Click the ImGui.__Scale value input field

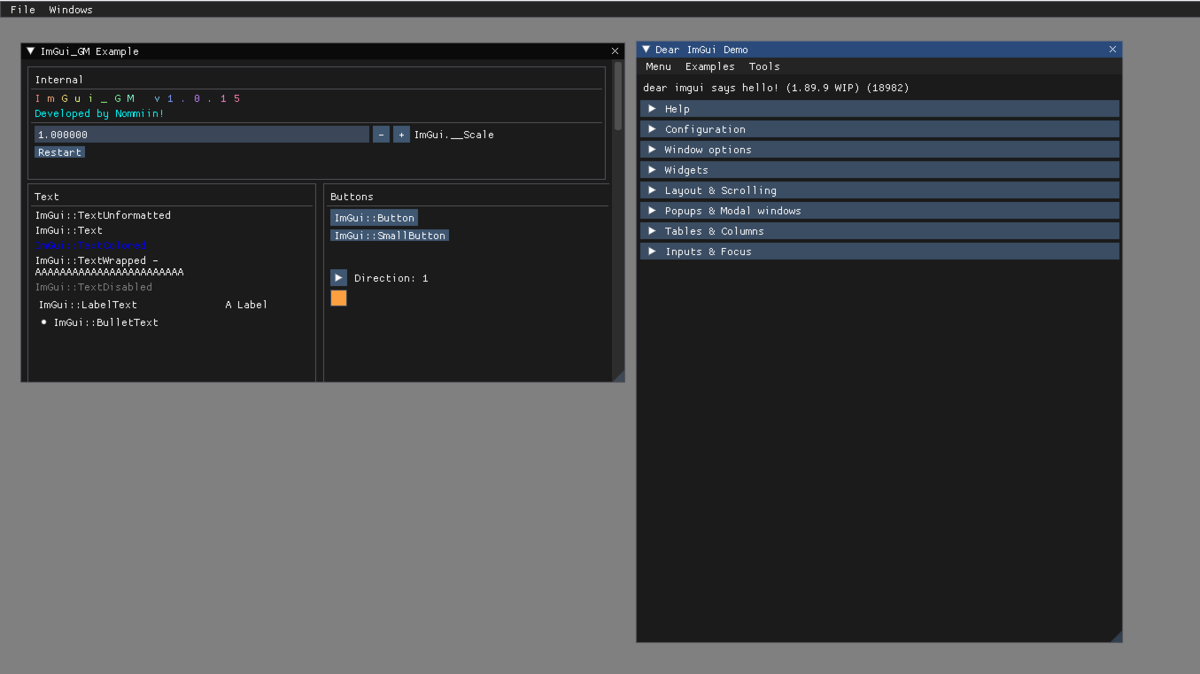point(201,134)
